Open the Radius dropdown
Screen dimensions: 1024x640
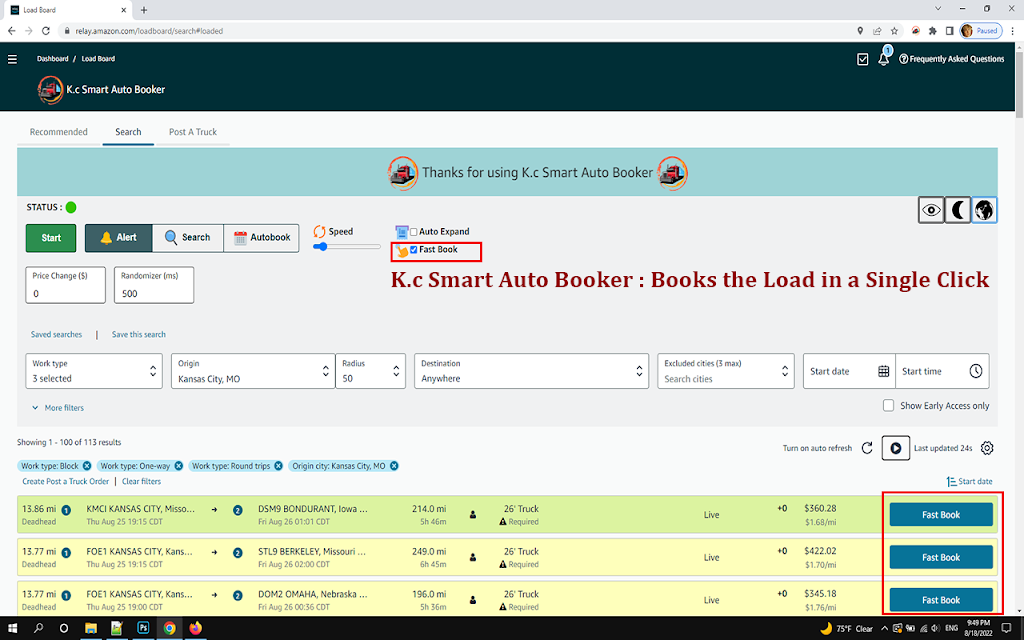[370, 371]
